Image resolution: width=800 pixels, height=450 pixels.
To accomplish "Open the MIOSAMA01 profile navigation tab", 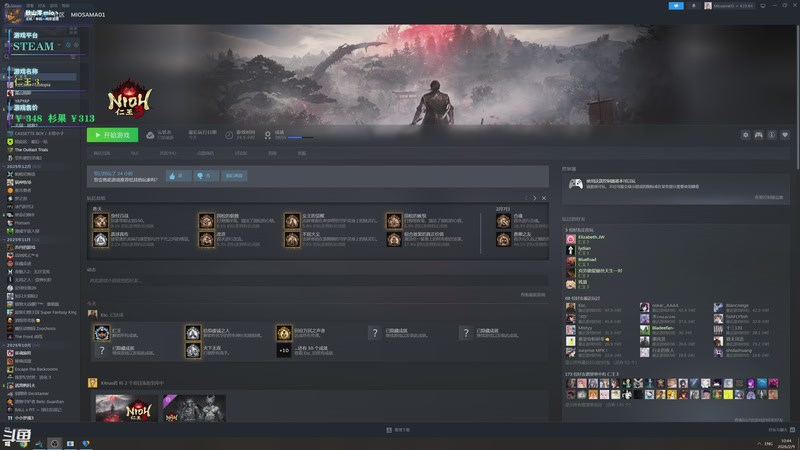I will (88, 15).
